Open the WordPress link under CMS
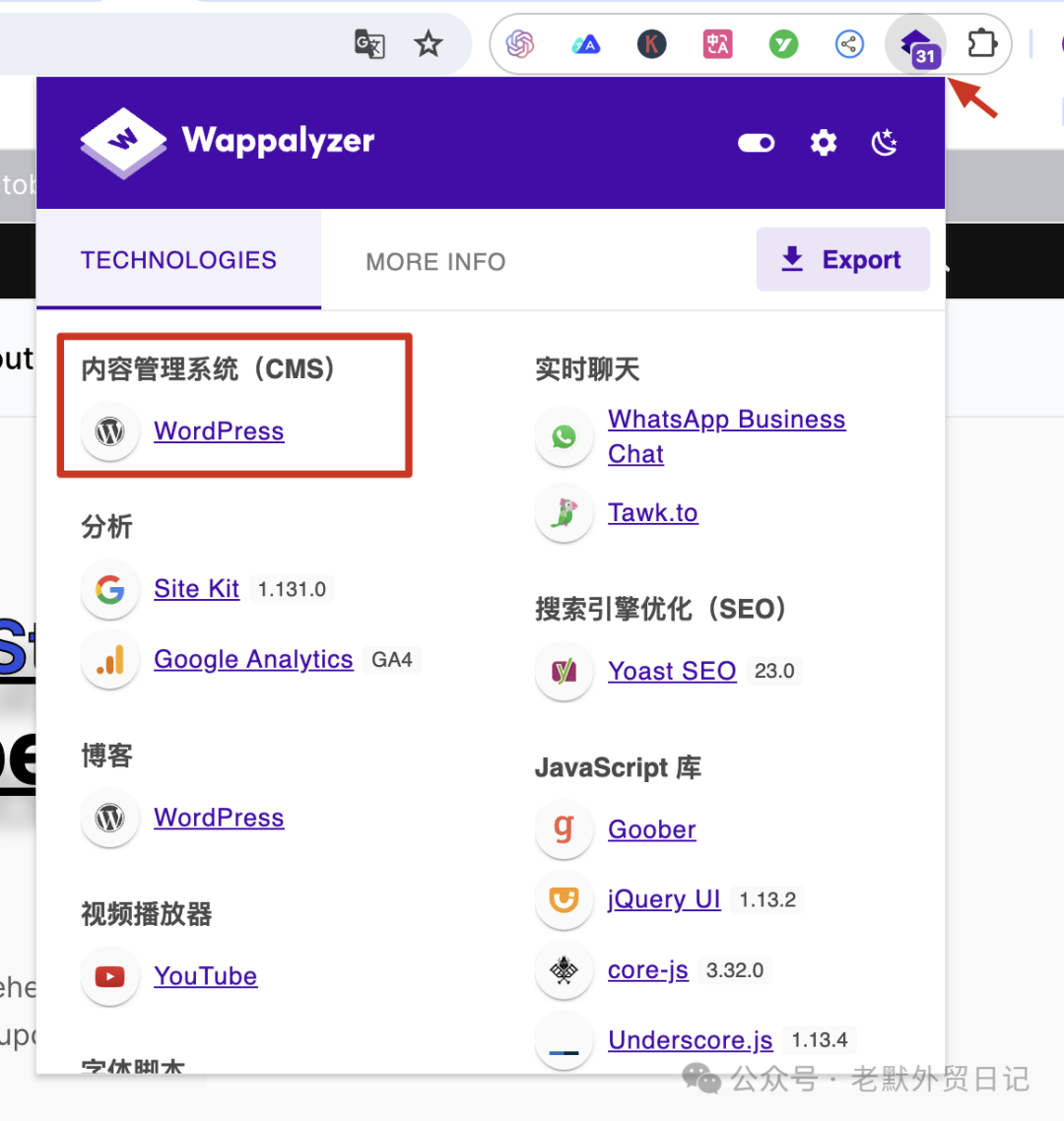The image size is (1064, 1121). pyautogui.click(x=219, y=431)
